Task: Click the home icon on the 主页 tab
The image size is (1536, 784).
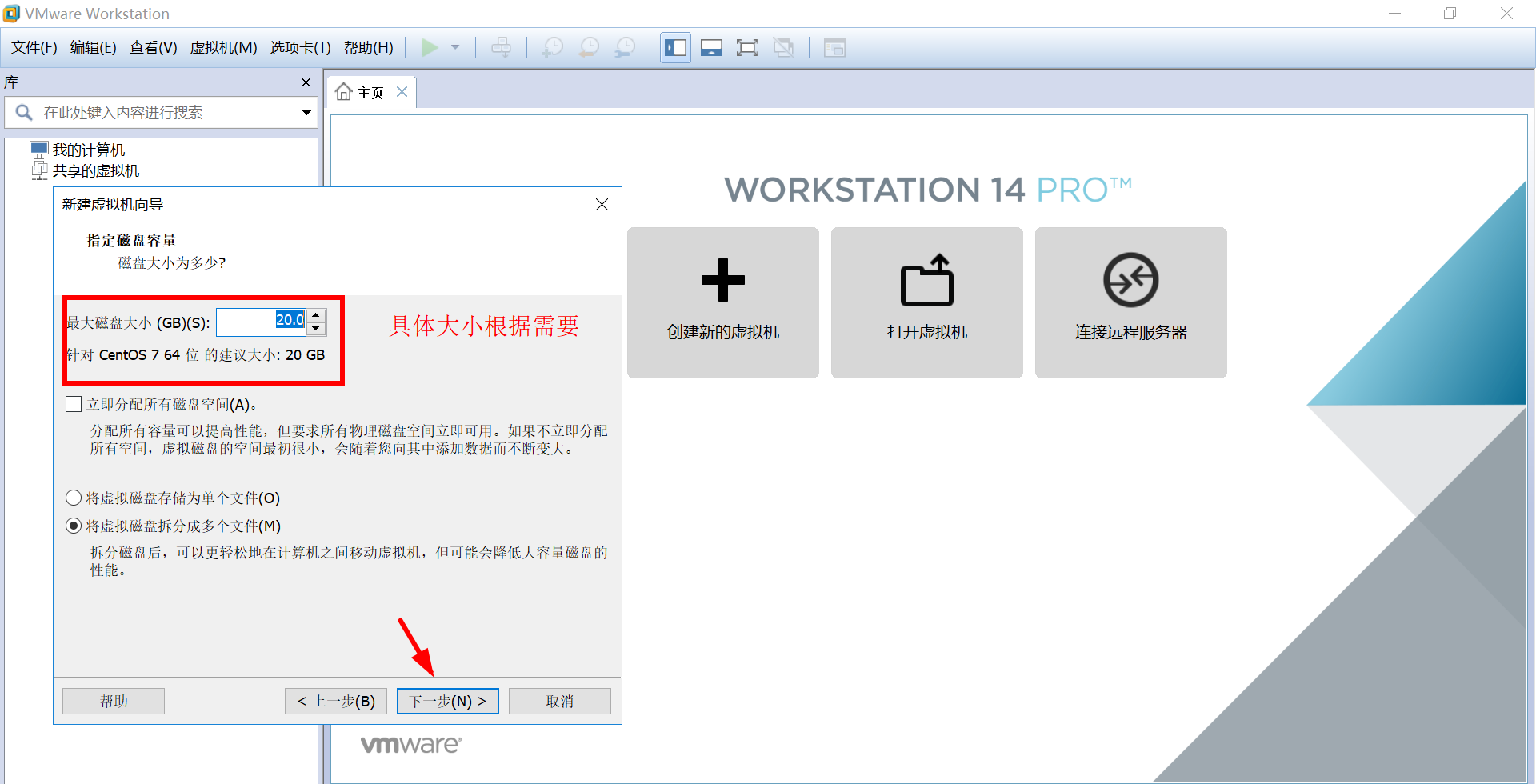Action: [x=344, y=92]
